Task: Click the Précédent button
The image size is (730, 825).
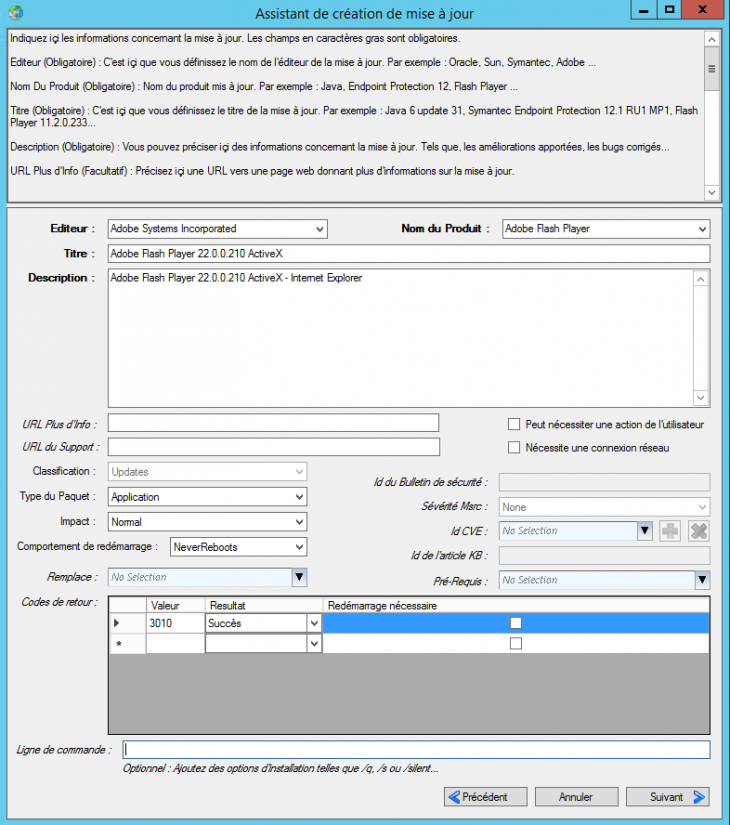Action: click(485, 797)
